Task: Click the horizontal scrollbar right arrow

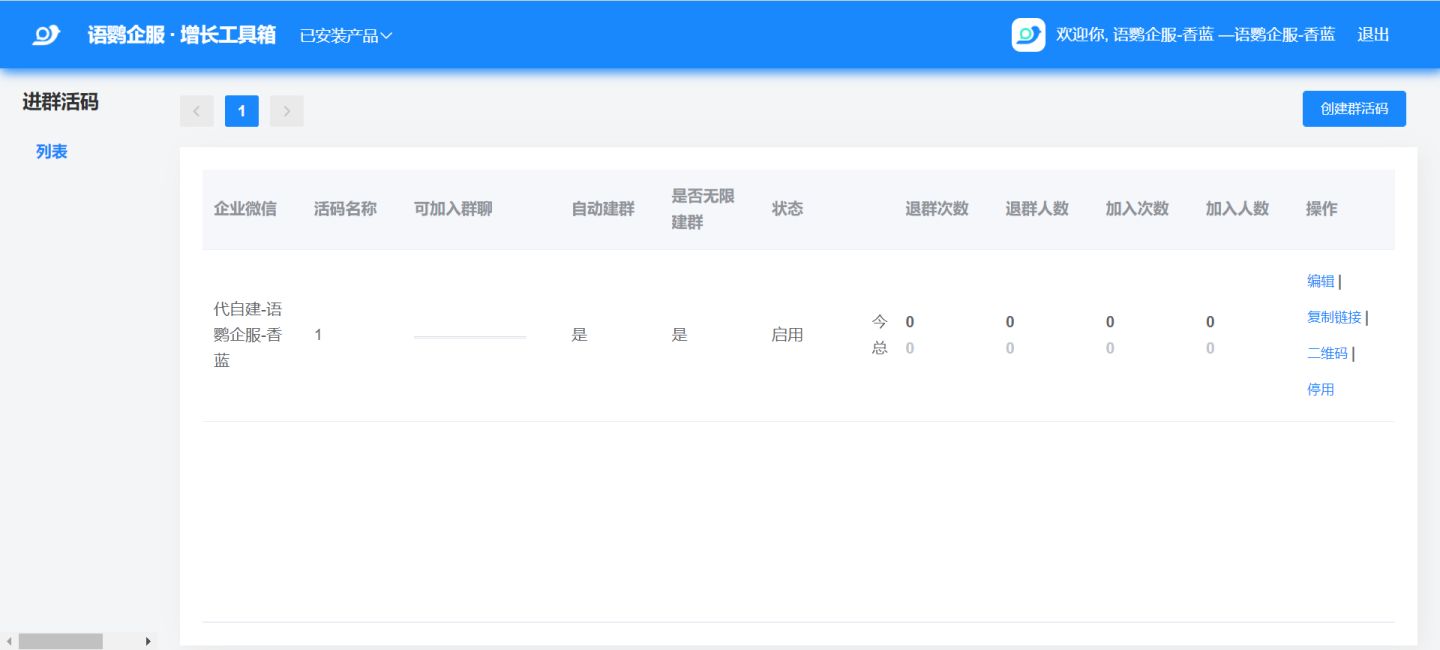Action: point(149,641)
